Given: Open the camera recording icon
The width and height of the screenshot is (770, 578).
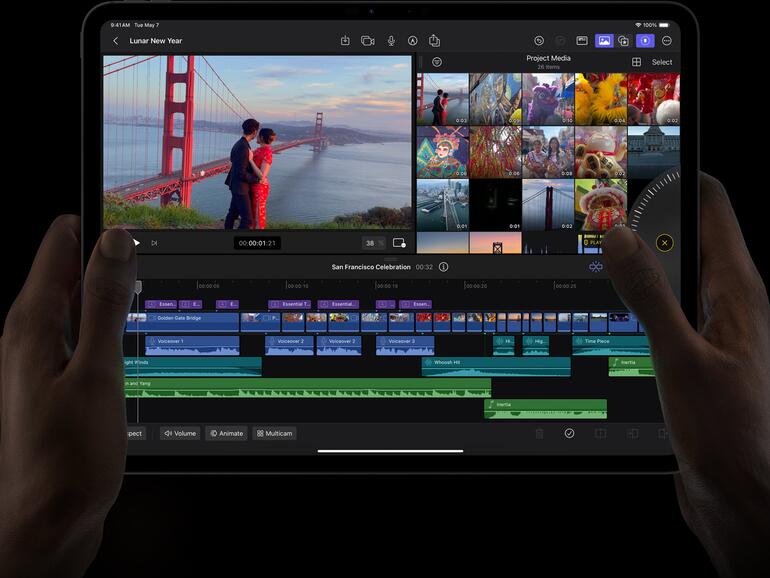Looking at the screenshot, I should [x=368, y=41].
